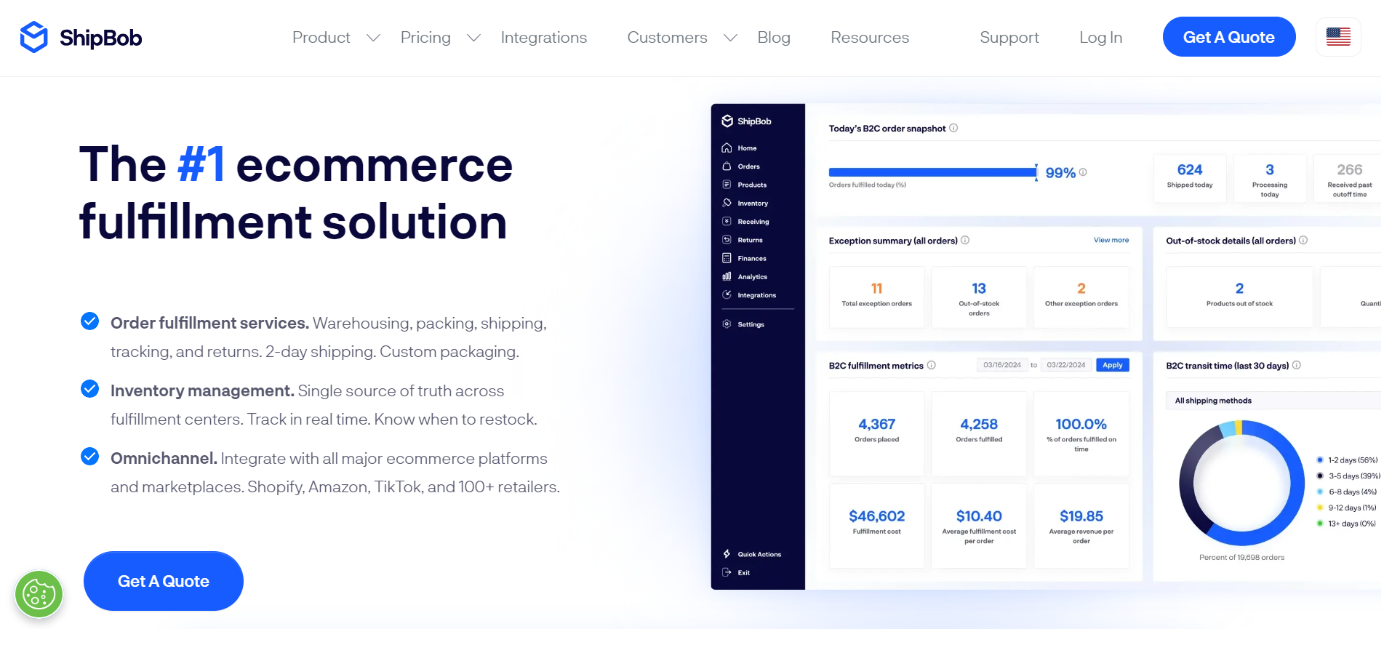Click the Exit icon in dashboard sidebar
1381x671 pixels.
coord(727,572)
